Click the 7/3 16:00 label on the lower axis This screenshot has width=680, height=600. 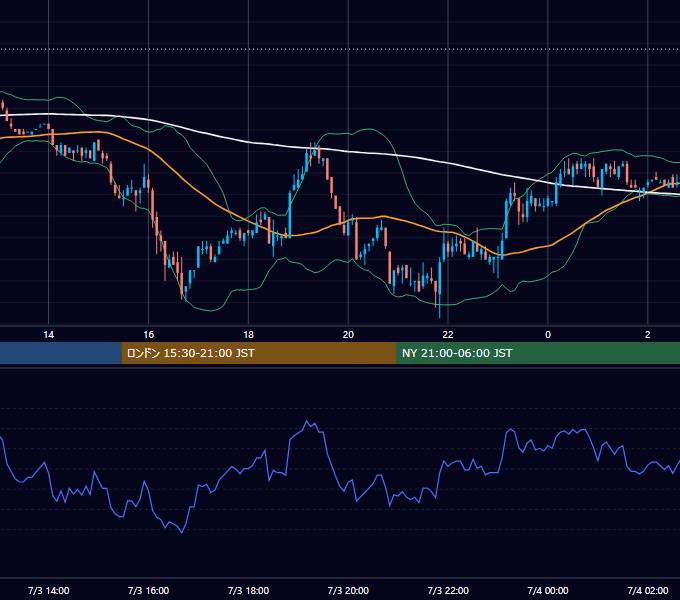pos(148,590)
